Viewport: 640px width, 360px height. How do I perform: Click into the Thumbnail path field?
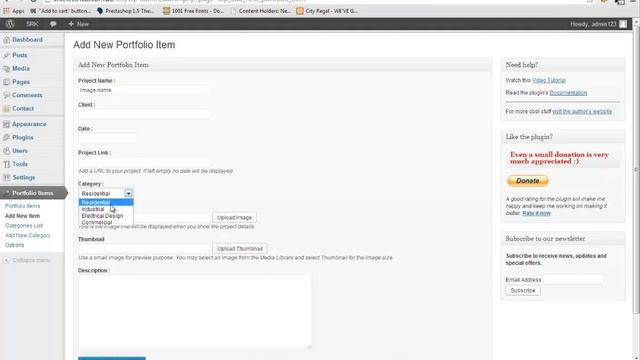click(145, 249)
